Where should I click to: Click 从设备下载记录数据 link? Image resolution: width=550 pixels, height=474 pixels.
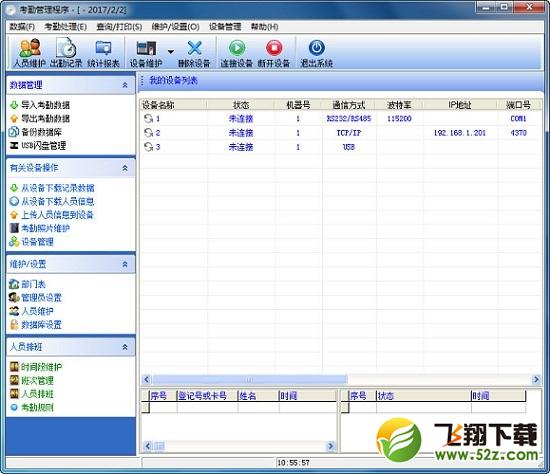tap(58, 188)
